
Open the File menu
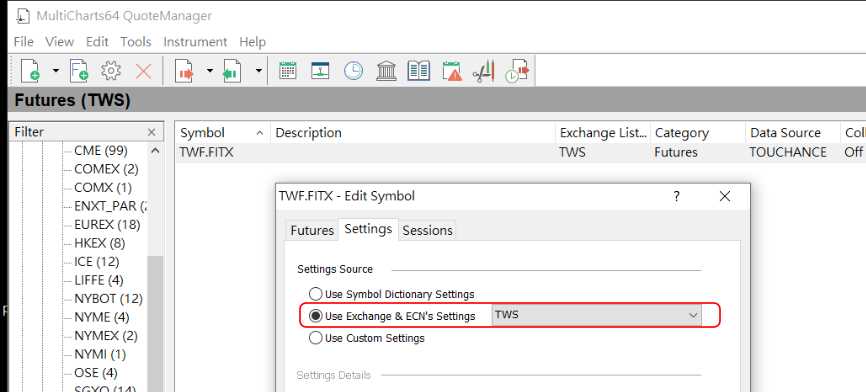click(x=23, y=42)
